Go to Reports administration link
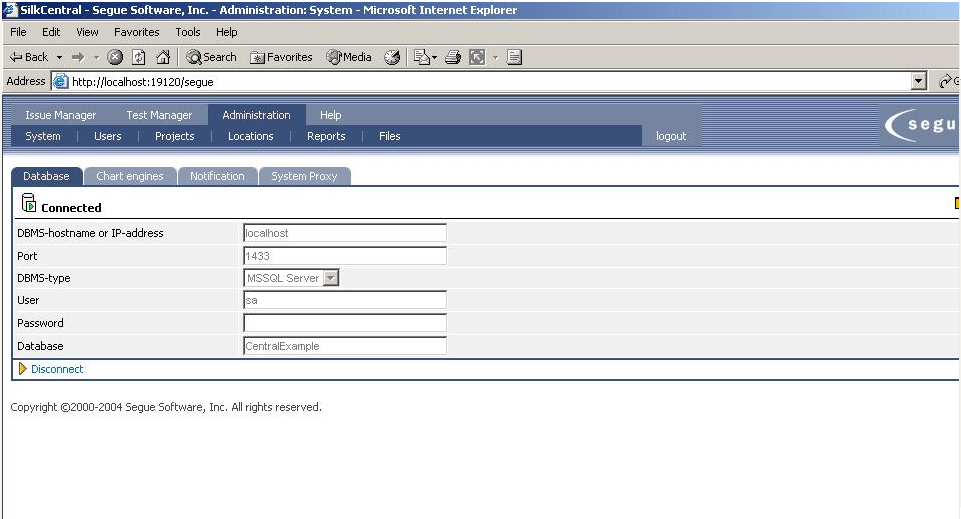Screen dimensions: 961x519 [326, 136]
